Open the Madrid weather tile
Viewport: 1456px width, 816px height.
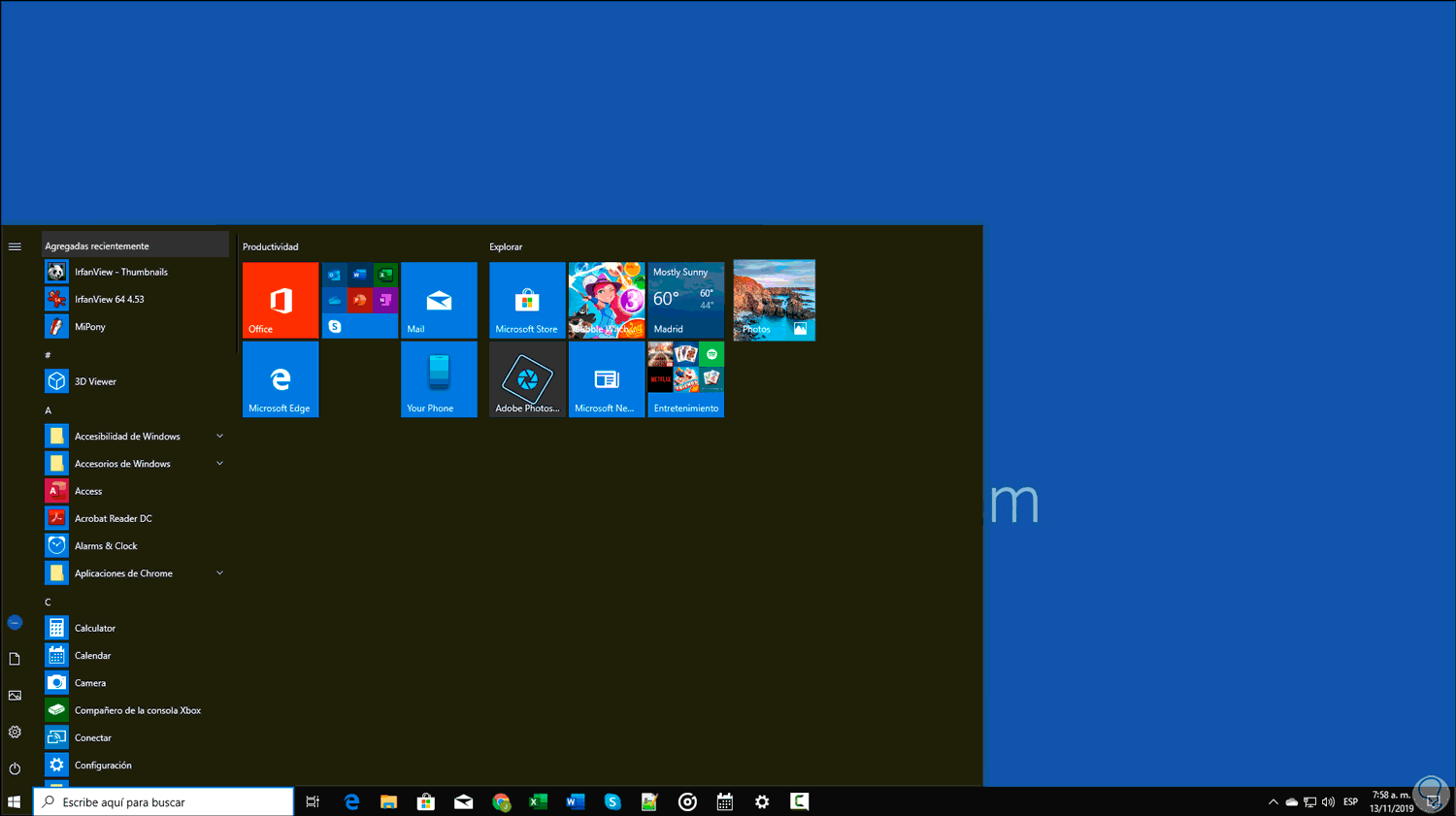(686, 300)
